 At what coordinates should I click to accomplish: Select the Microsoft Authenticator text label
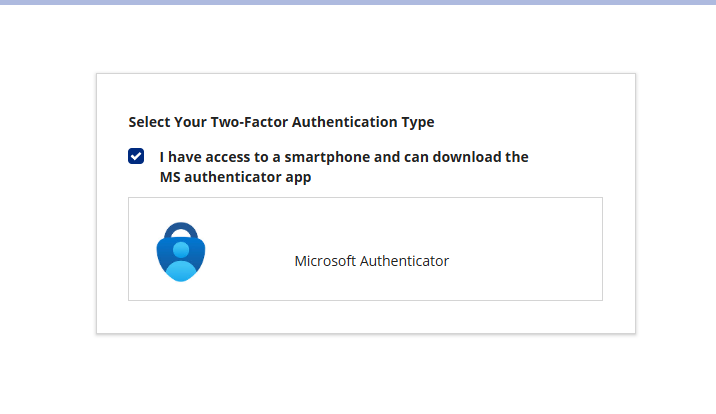tap(371, 261)
